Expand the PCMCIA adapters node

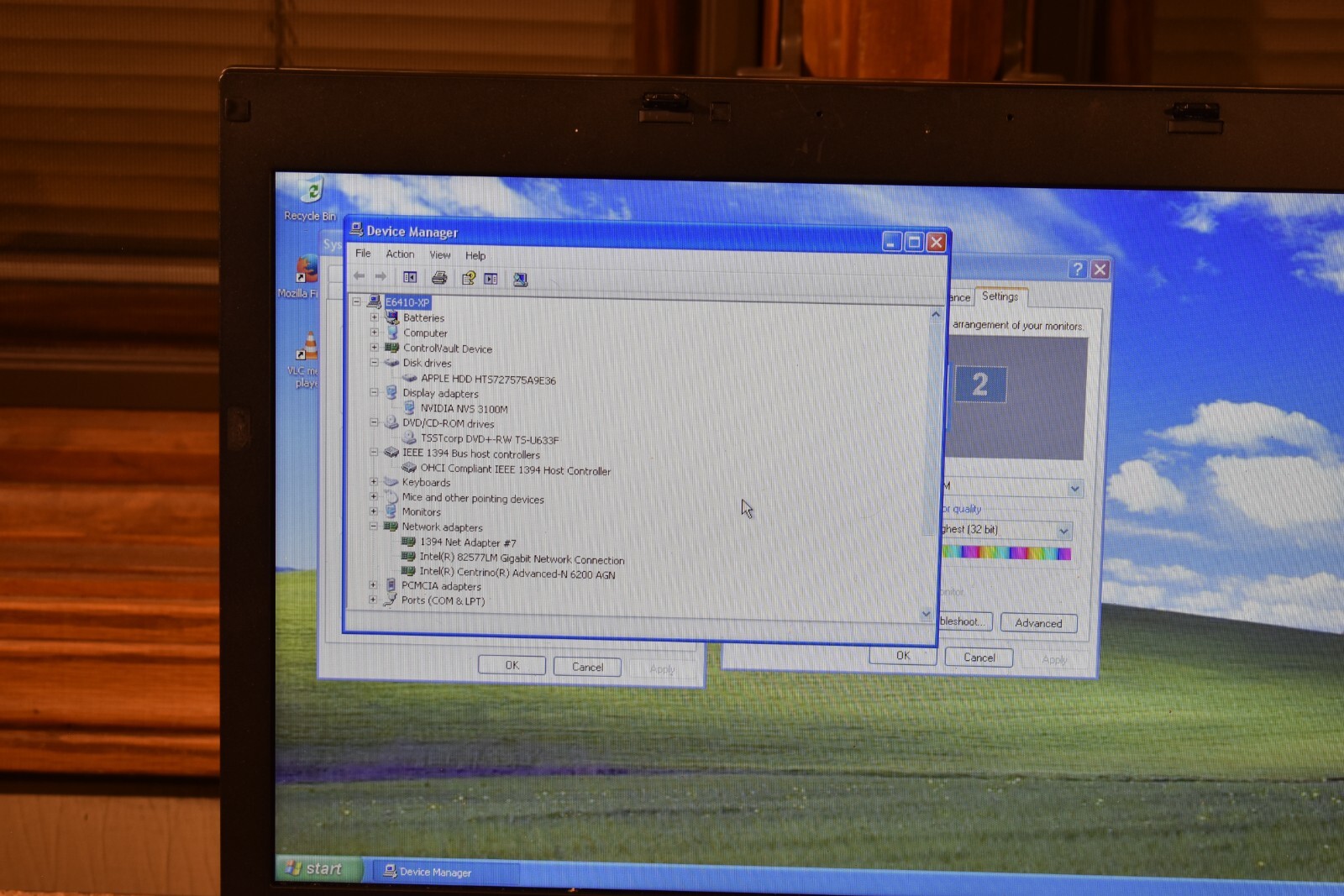pos(373,584)
